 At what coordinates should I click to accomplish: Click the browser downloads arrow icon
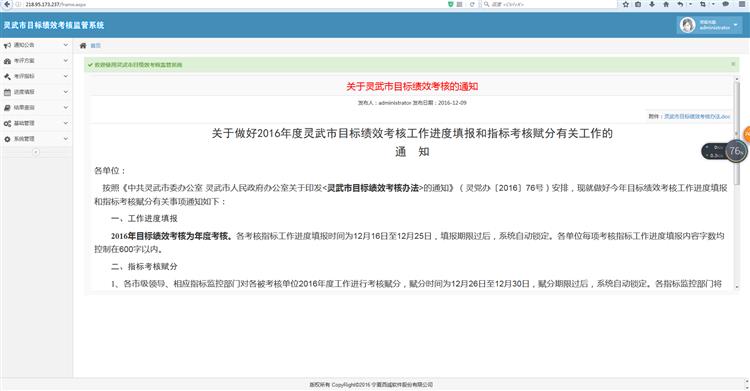click(x=652, y=4)
